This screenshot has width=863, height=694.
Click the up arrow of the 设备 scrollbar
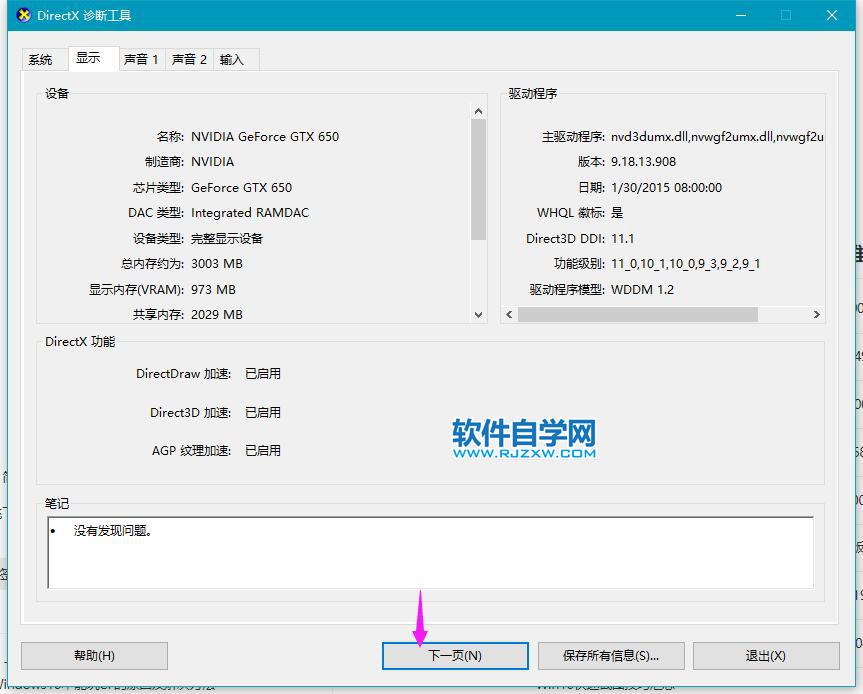pyautogui.click(x=478, y=111)
